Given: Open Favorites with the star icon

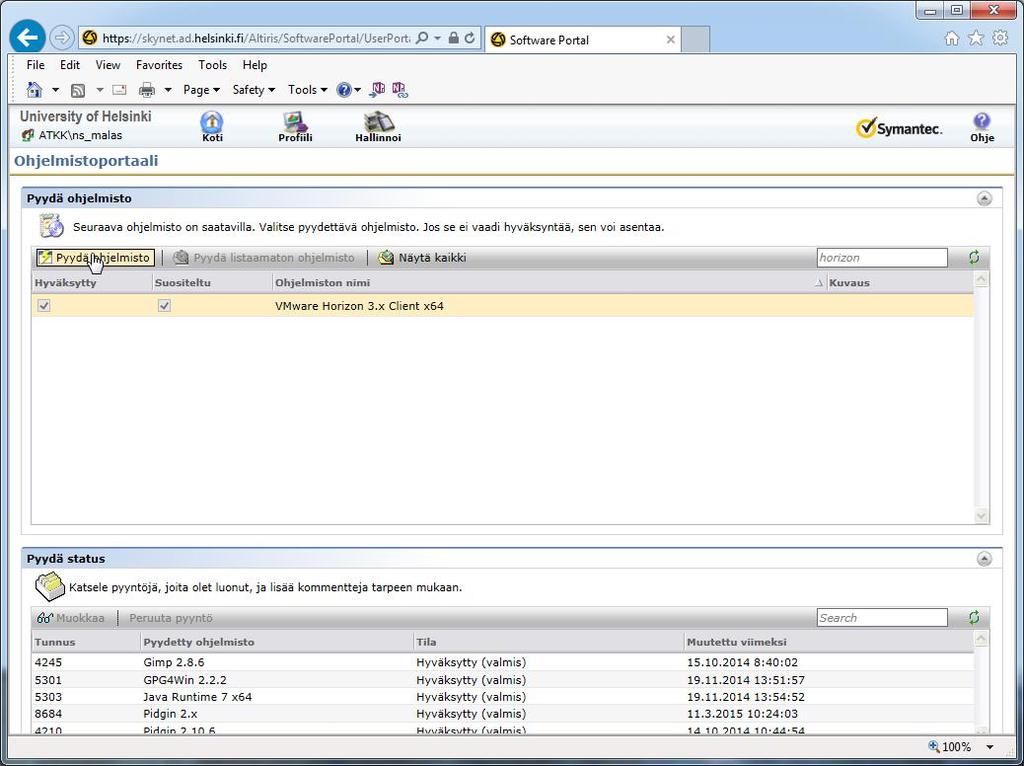Looking at the screenshot, I should tap(976, 39).
